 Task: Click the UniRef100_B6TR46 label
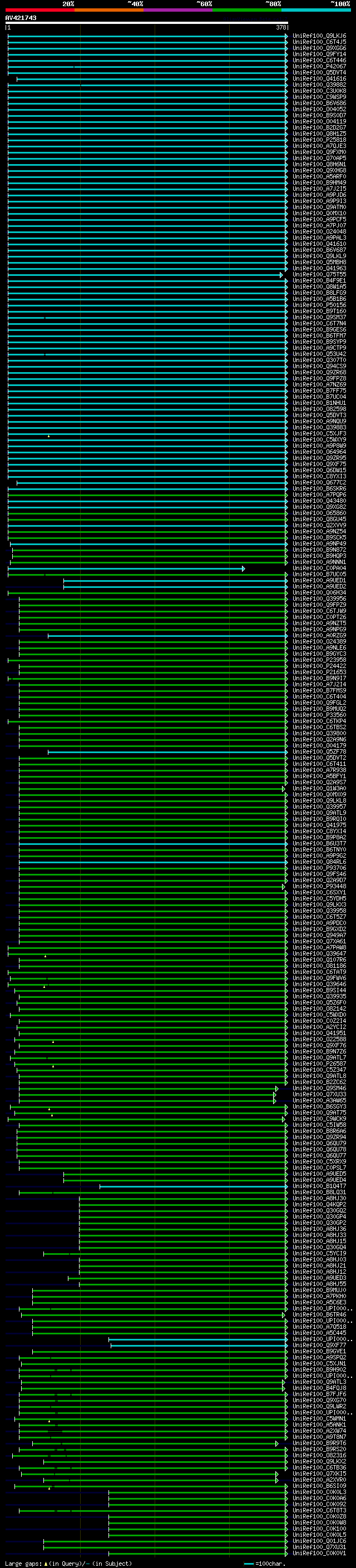319,1314
